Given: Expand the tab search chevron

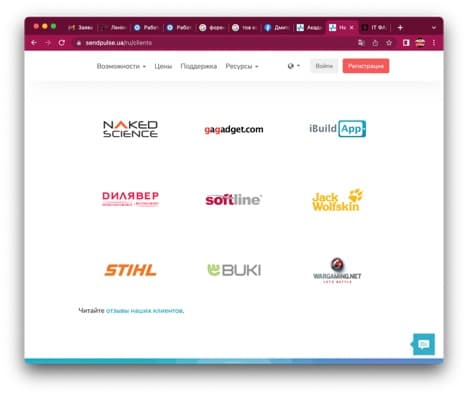Looking at the screenshot, I should point(434,28).
